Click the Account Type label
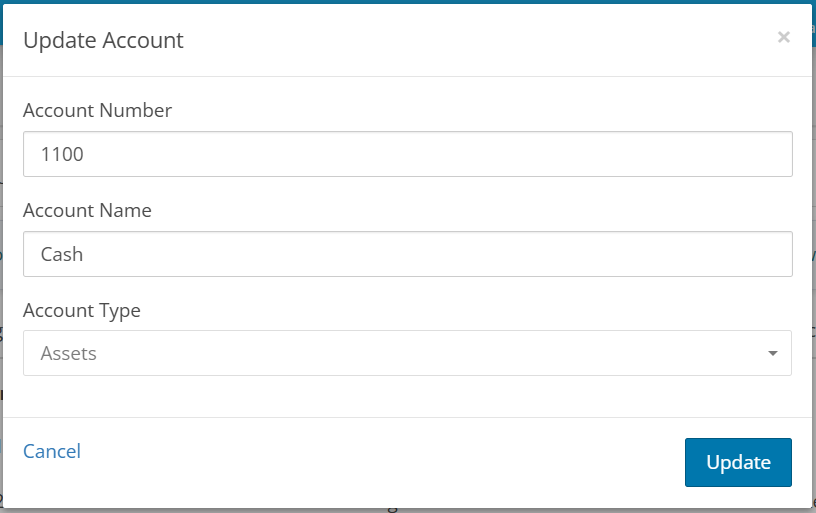 click(x=82, y=311)
